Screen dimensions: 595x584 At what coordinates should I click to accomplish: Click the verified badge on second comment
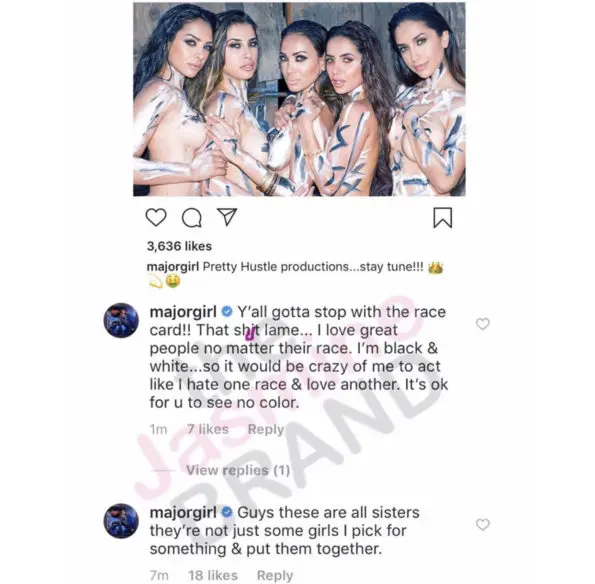click(x=227, y=512)
